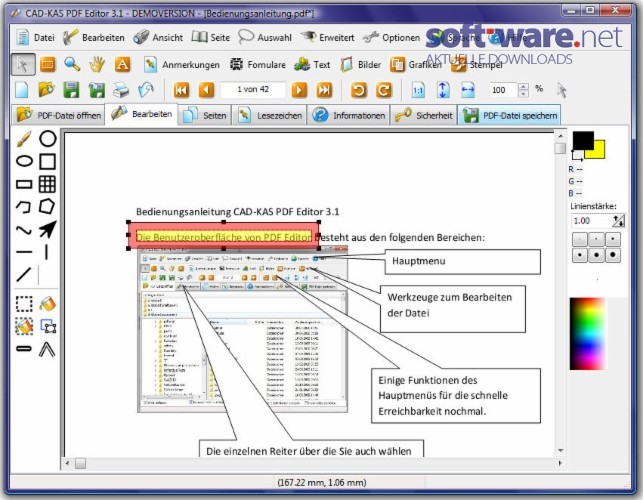Click the zoom percentage field
Image resolution: width=643 pixels, height=500 pixels.
pos(503,90)
